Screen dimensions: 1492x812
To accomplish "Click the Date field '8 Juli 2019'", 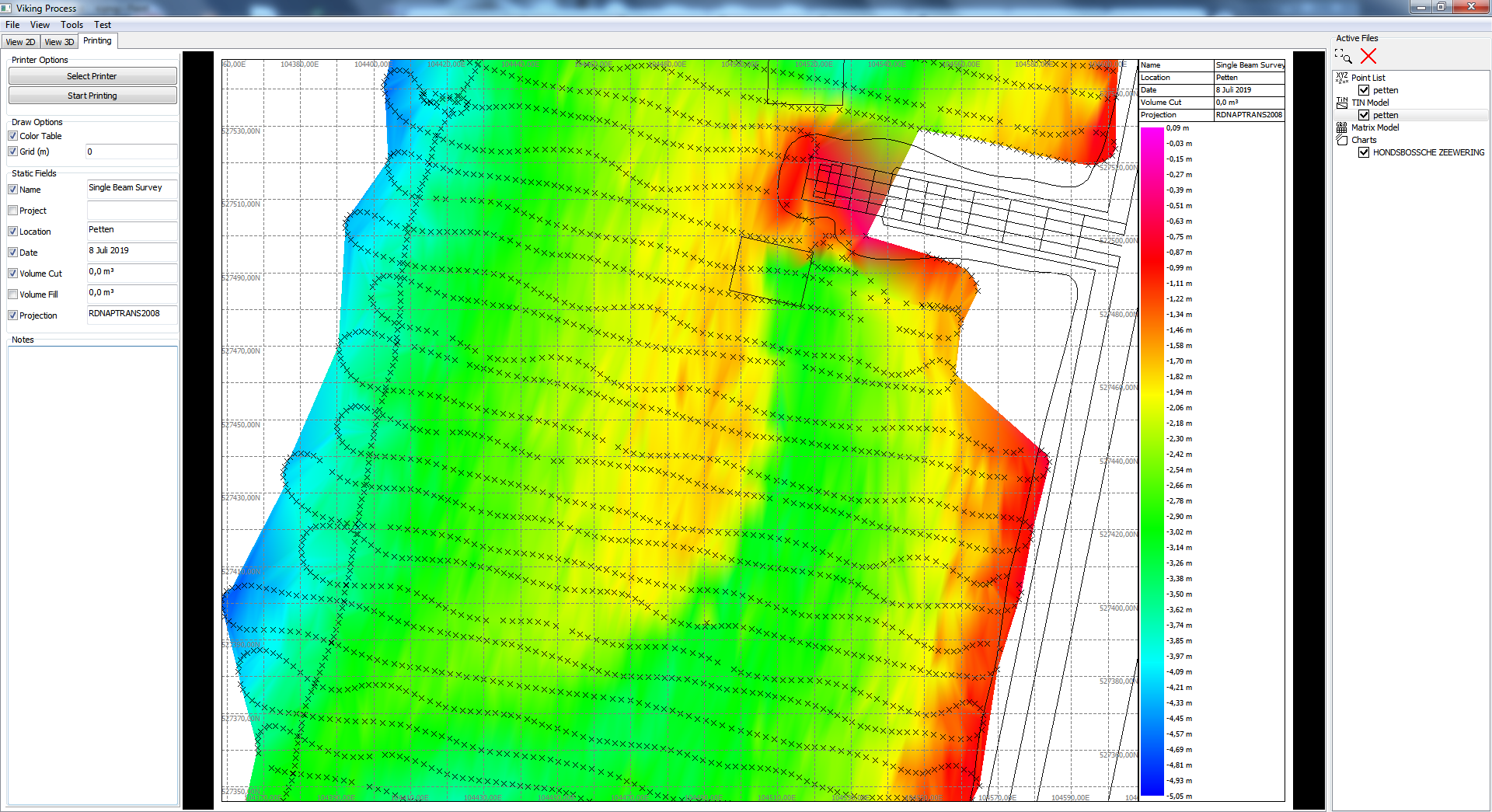I will (132, 252).
